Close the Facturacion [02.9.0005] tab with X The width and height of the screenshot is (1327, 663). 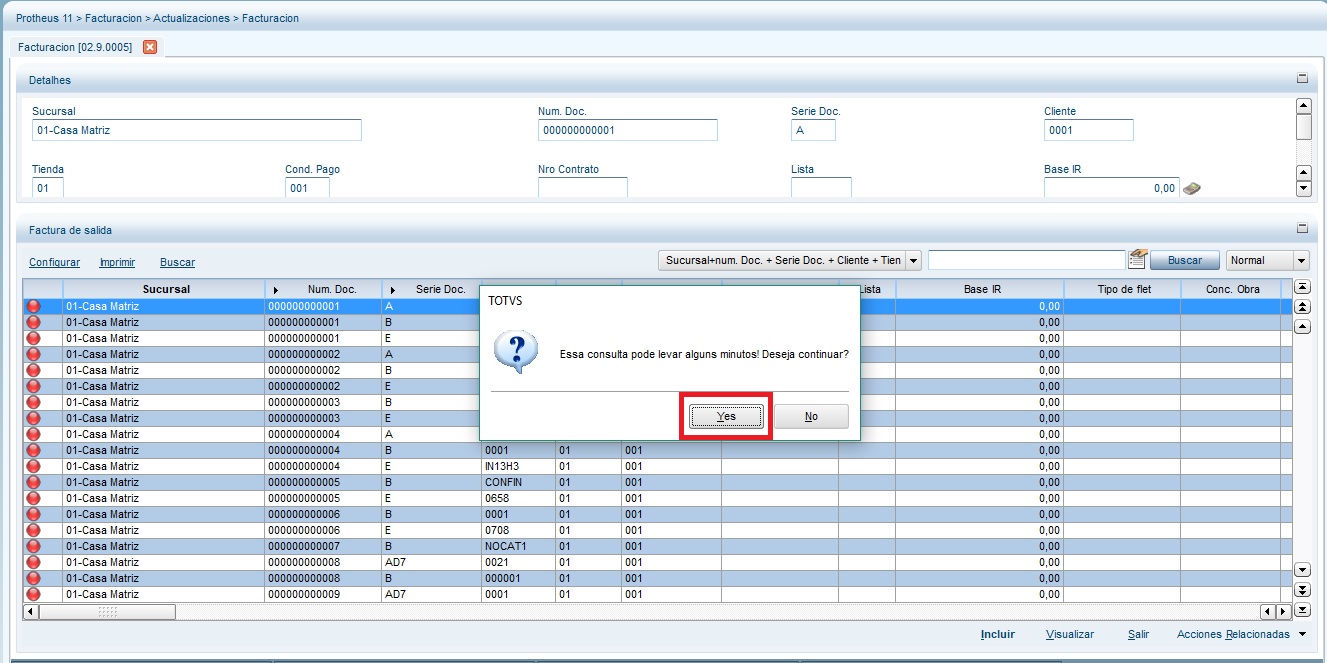[150, 47]
